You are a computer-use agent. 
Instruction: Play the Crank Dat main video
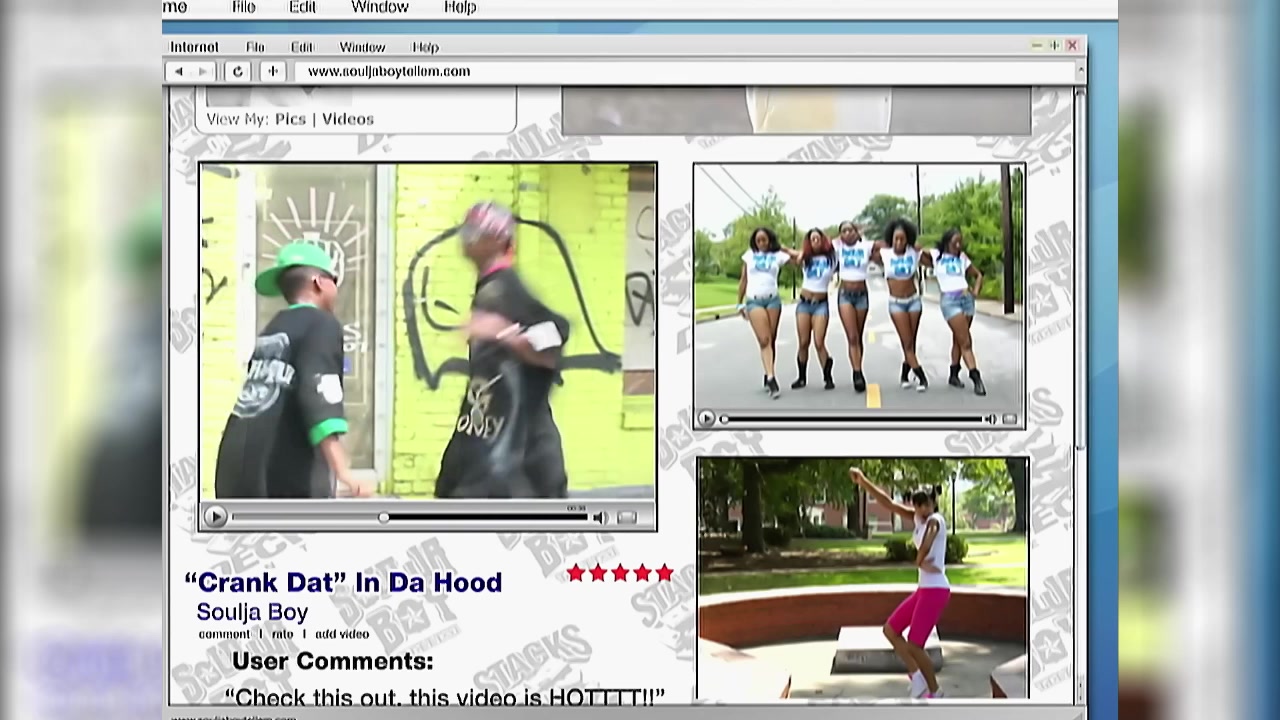[x=215, y=517]
